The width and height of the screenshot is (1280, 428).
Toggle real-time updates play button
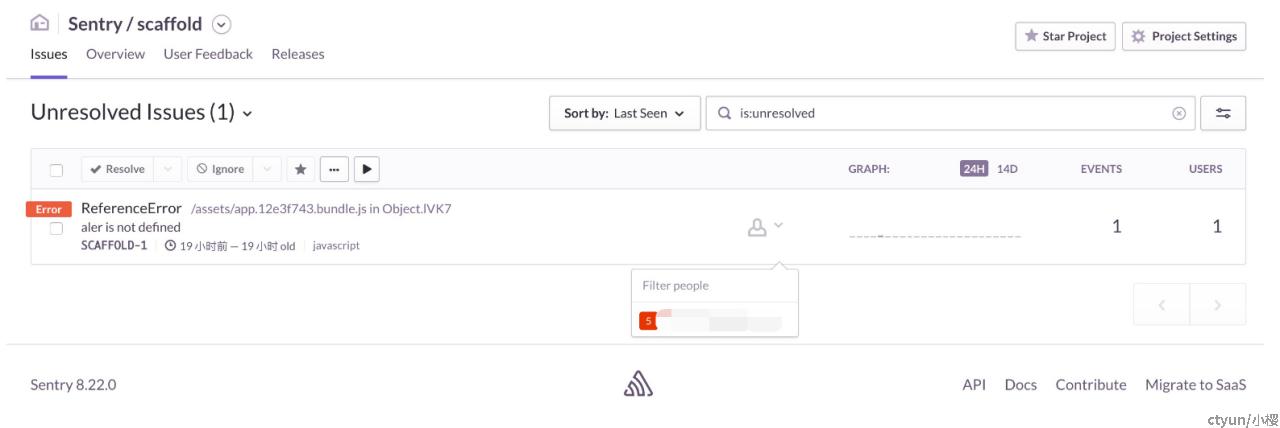click(x=367, y=169)
